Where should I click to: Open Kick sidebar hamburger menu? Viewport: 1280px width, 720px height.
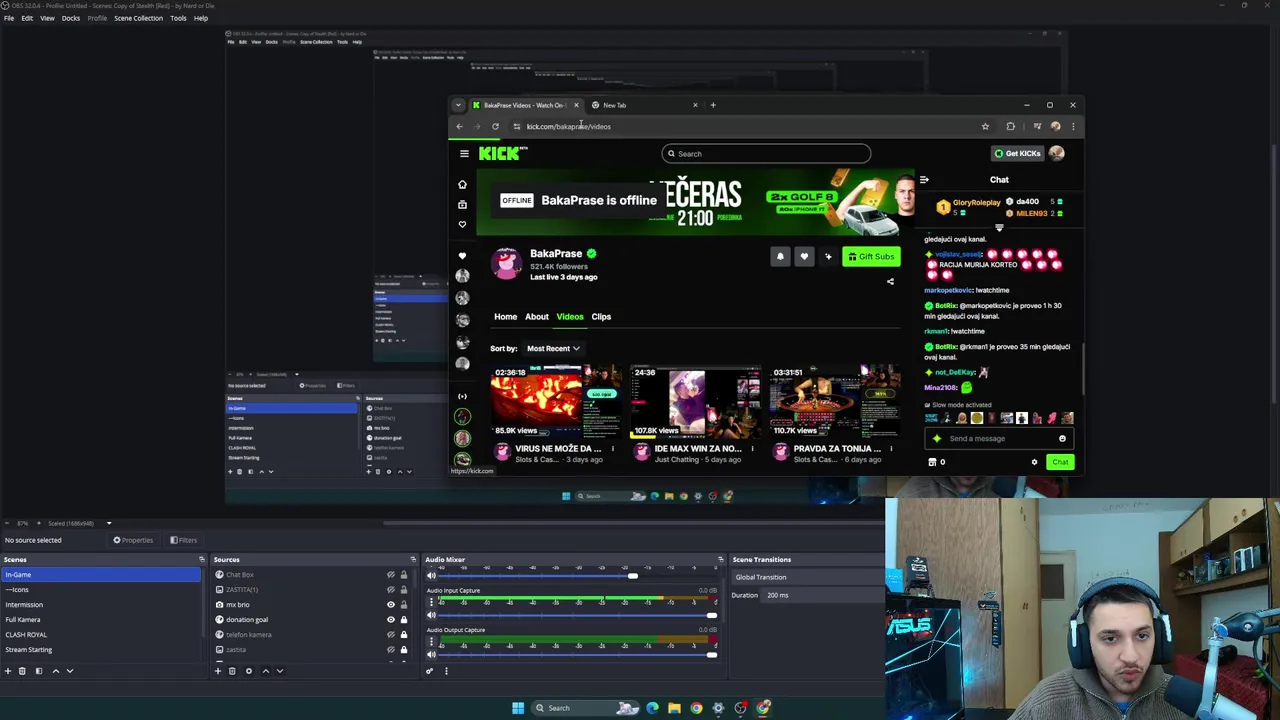click(x=464, y=153)
